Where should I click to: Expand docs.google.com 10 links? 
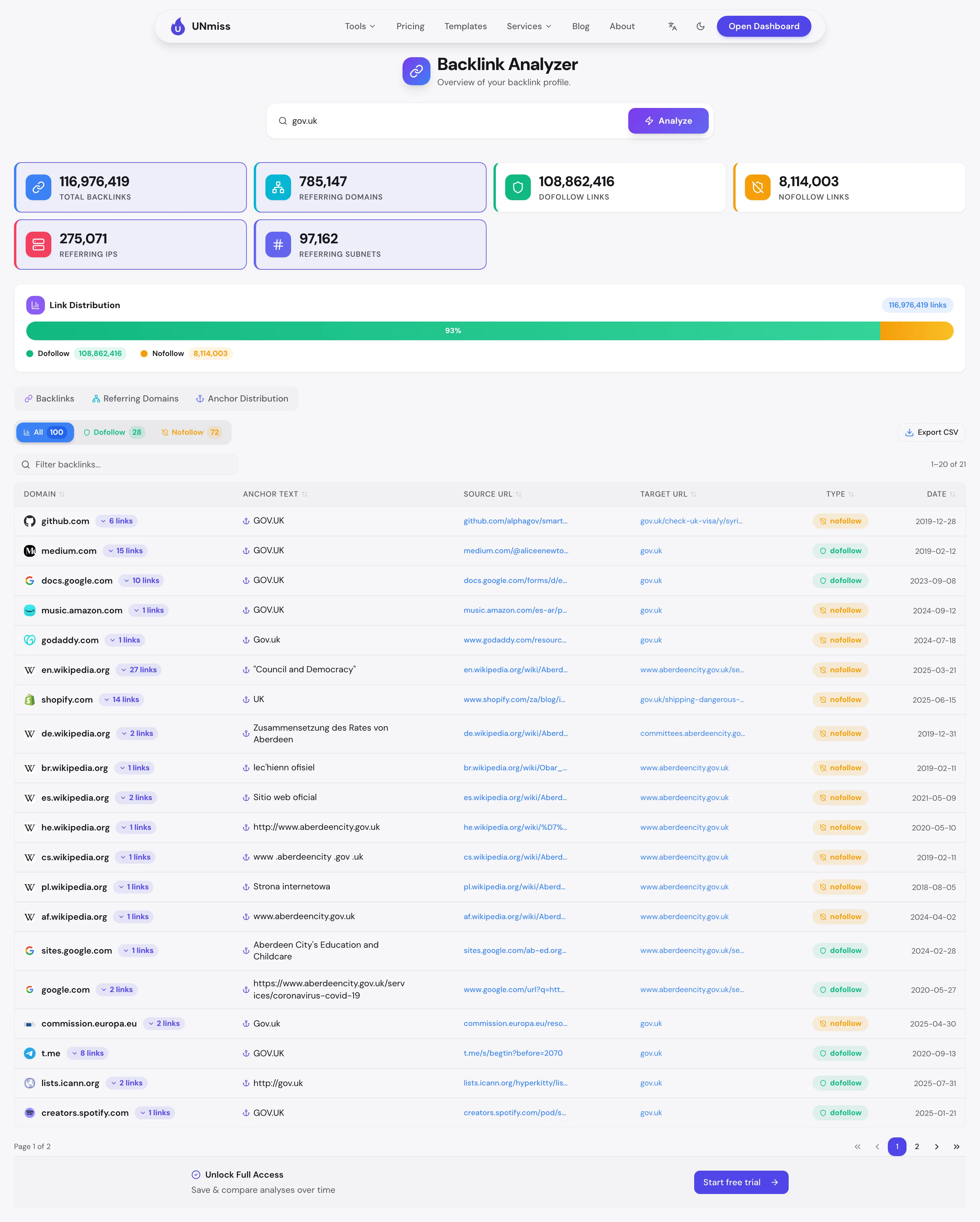142,580
